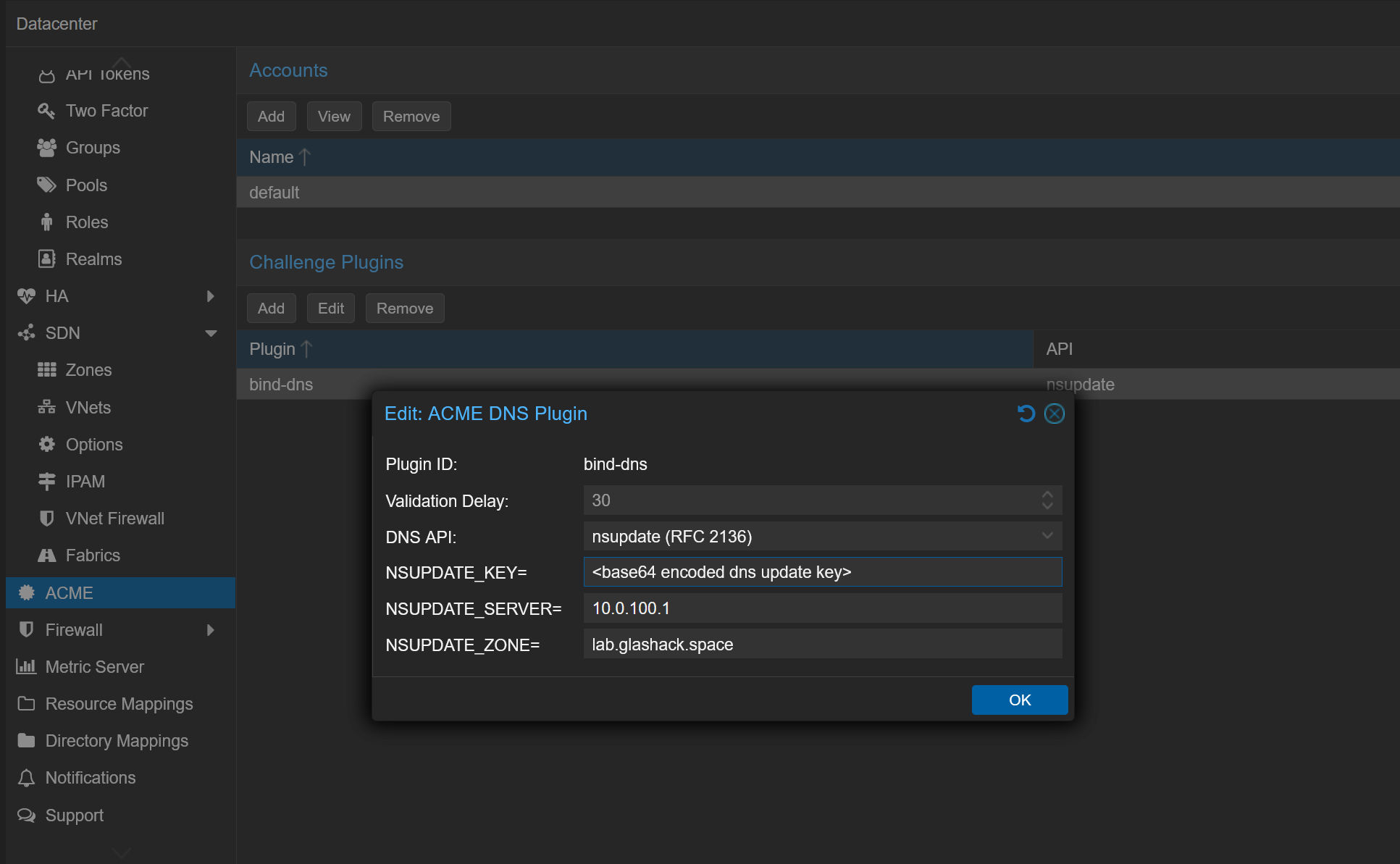The image size is (1400, 864).
Task: Click the Zones grid icon
Action: pyautogui.click(x=46, y=370)
